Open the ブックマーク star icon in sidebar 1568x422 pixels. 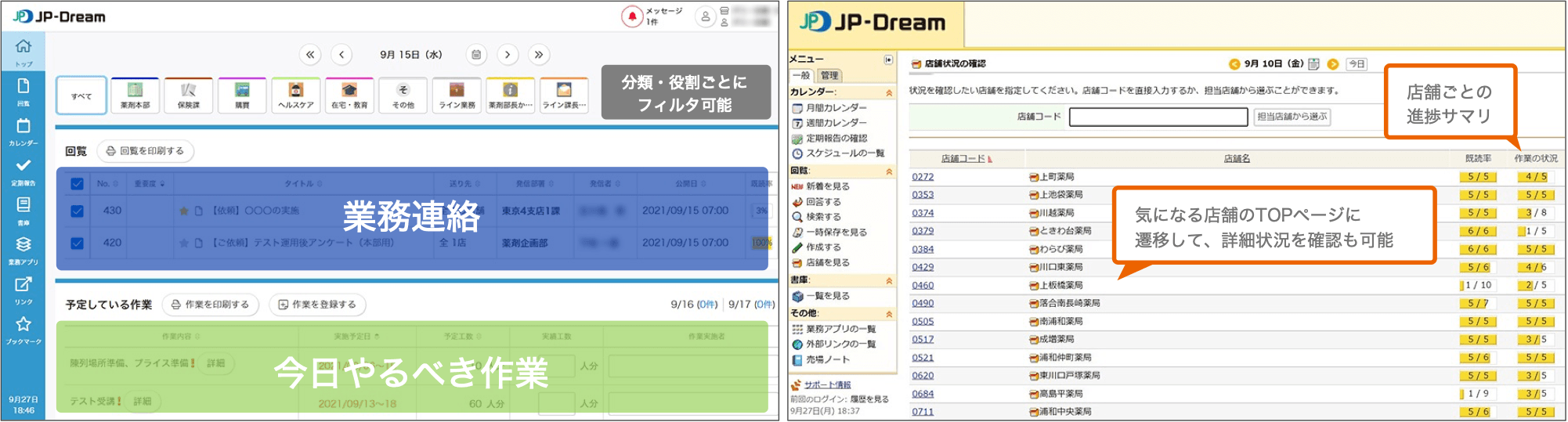[x=23, y=328]
